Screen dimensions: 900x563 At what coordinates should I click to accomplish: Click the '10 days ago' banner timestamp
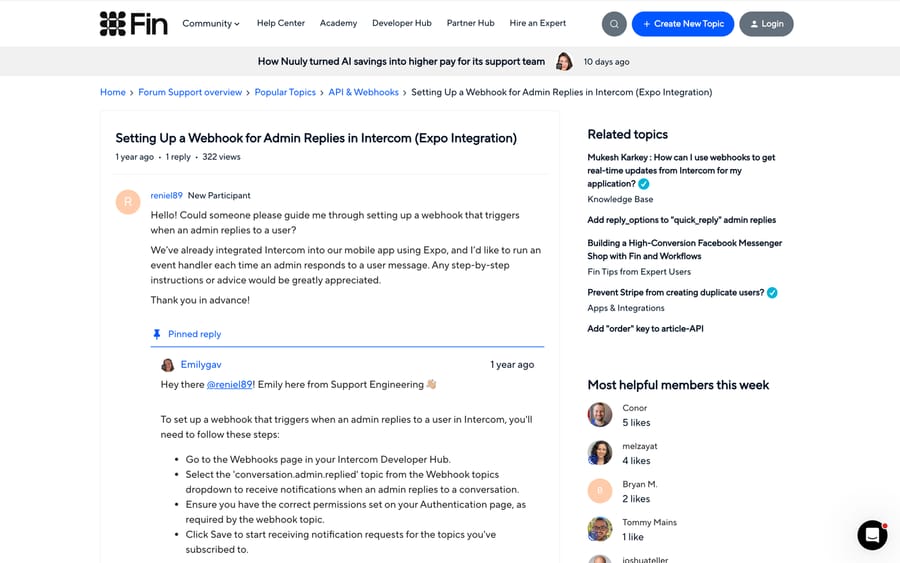(x=607, y=62)
